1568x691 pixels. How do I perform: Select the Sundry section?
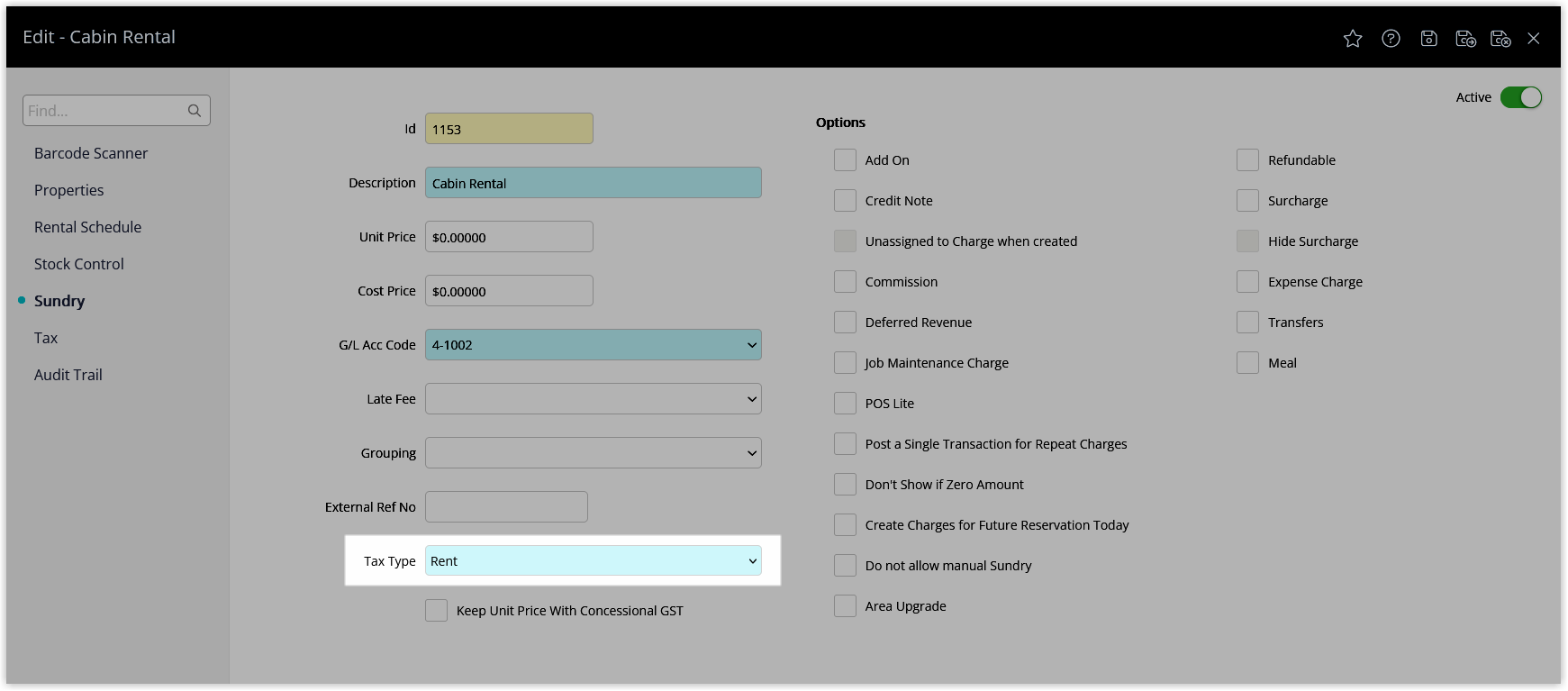point(59,301)
